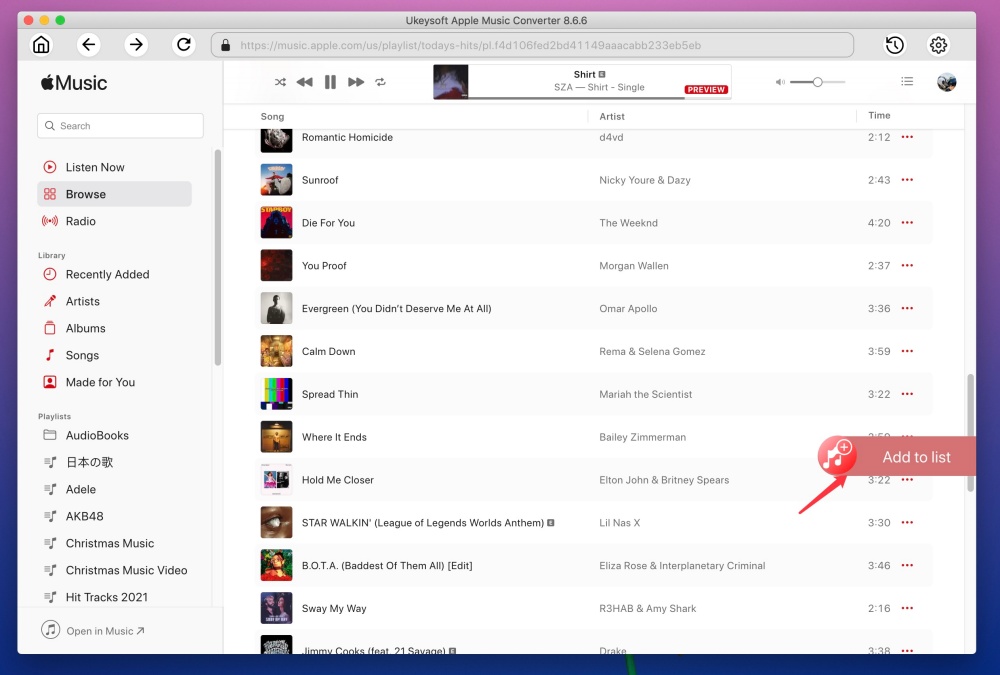Open the user account avatar
The image size is (1000, 675).
(946, 82)
